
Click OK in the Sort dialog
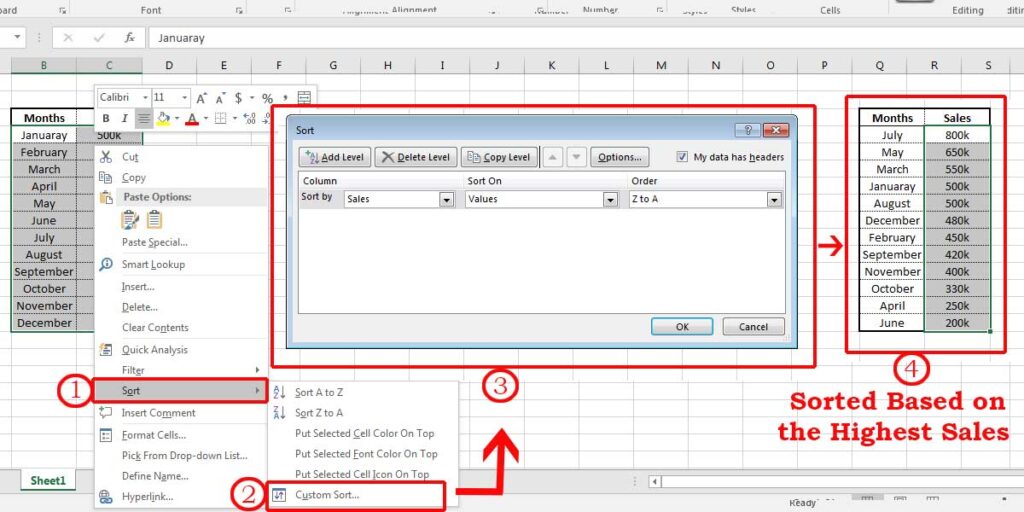coord(682,327)
